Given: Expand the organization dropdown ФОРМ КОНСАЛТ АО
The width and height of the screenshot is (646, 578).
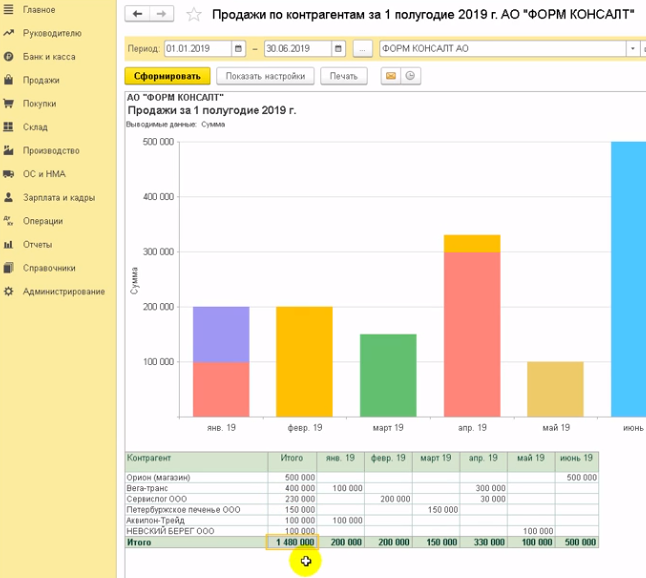Looking at the screenshot, I should (632, 48).
